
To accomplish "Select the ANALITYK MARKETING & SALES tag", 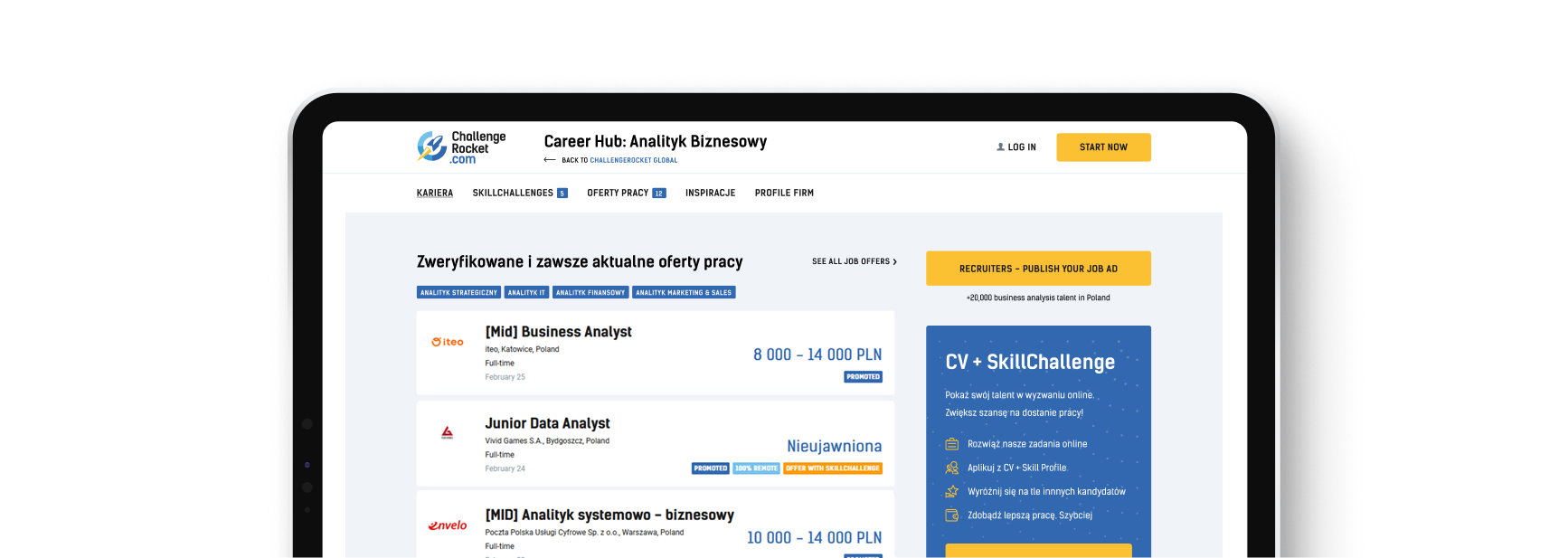I will [x=683, y=293].
